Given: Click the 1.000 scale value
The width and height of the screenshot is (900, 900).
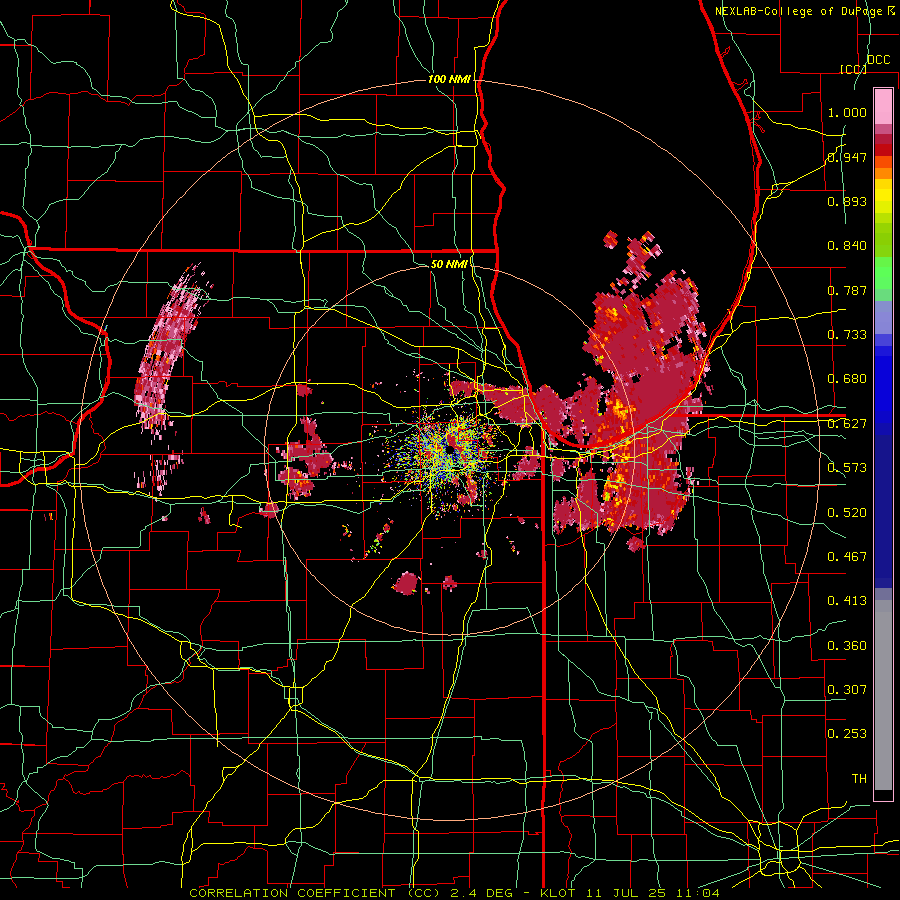Looking at the screenshot, I should (847, 112).
